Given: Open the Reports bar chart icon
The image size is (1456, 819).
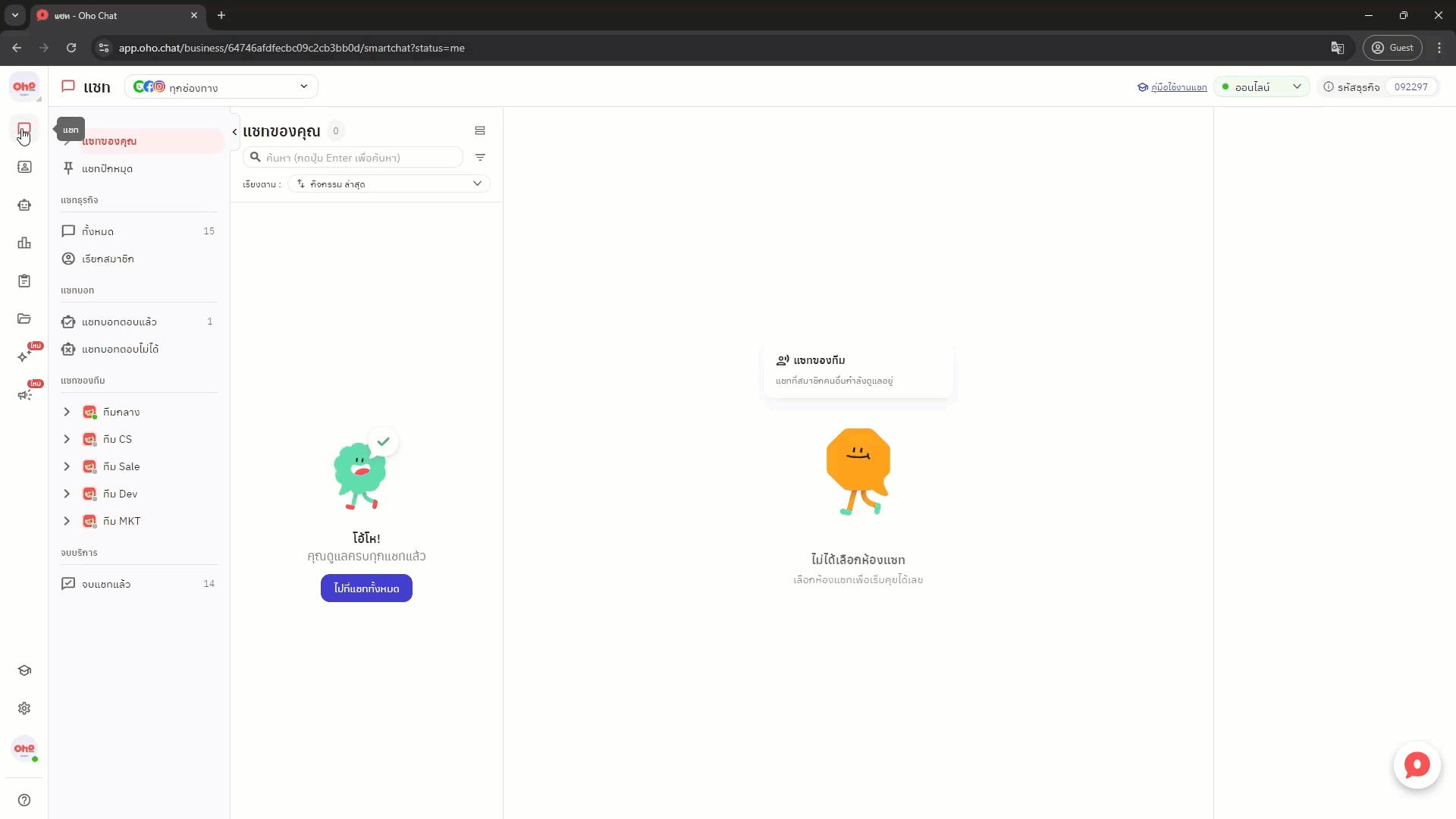Looking at the screenshot, I should tap(24, 243).
